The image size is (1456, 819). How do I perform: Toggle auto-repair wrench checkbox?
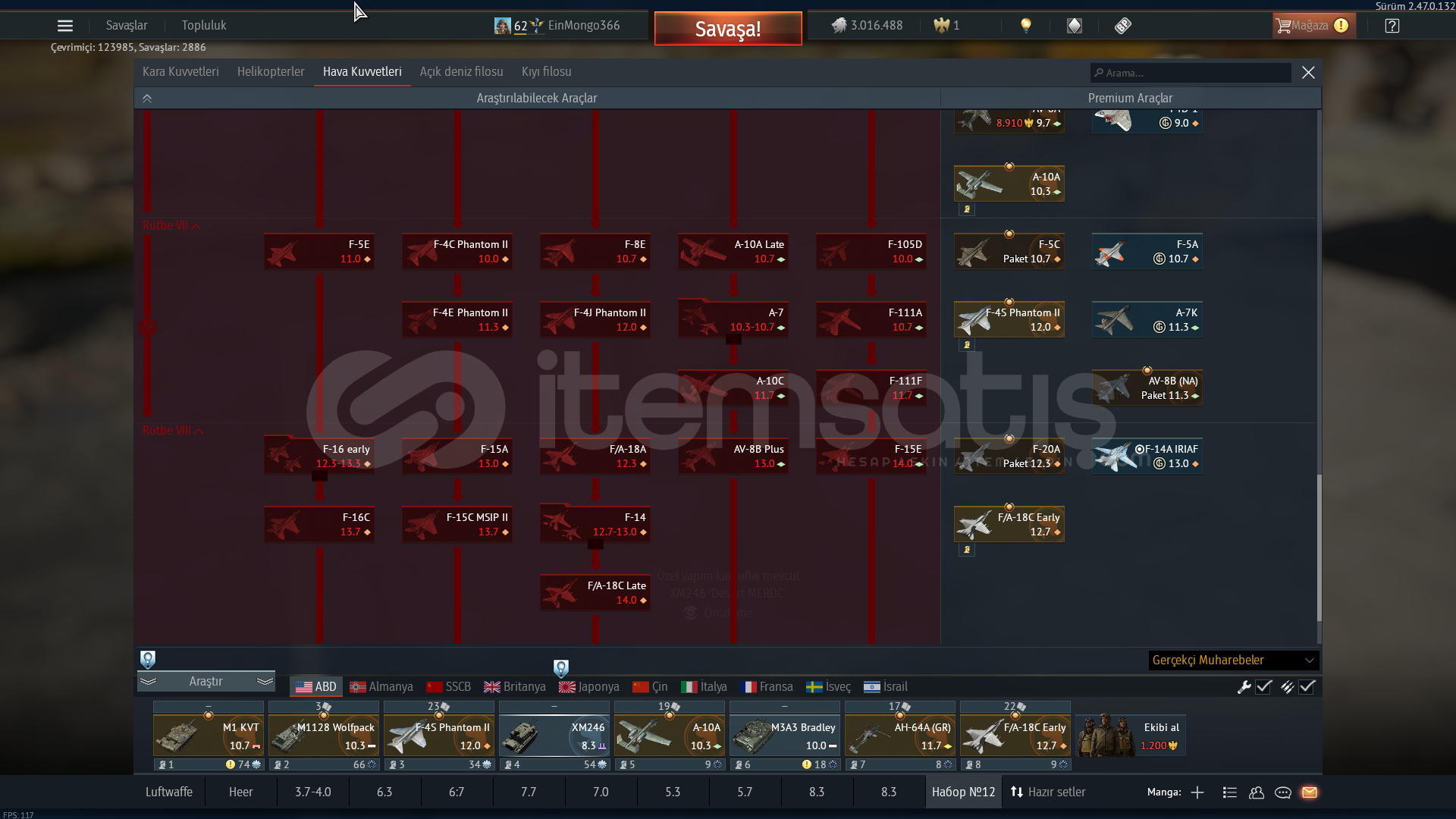1264,687
